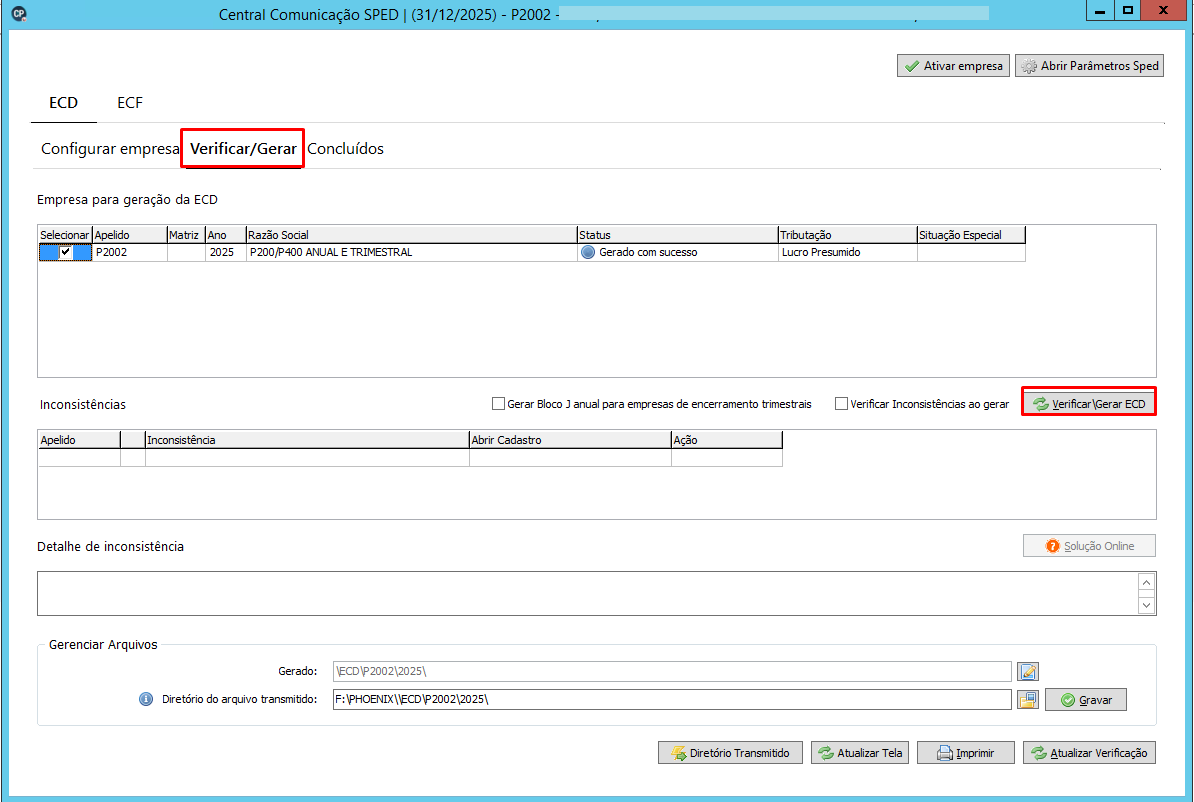Viewport: 1194px width, 802px height.
Task: Click the Situação Especial column header
Action: point(971,235)
